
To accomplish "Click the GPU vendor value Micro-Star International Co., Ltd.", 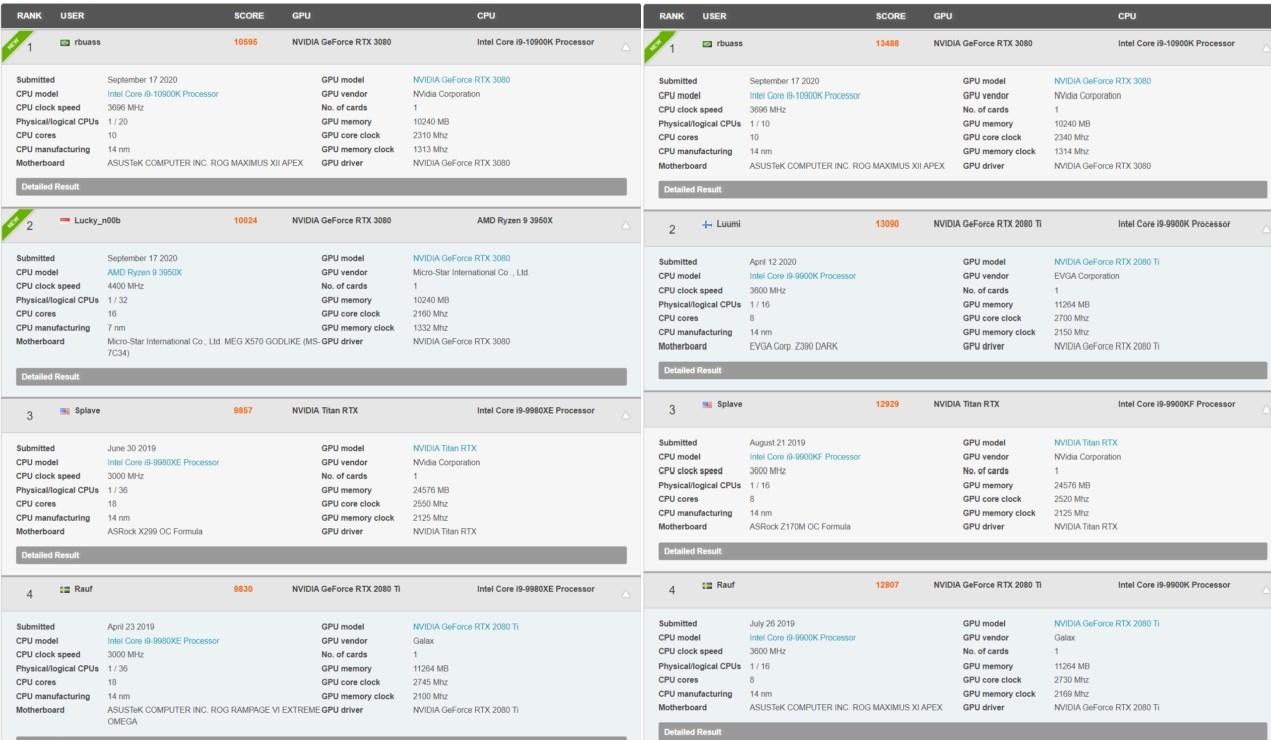I will tap(471, 272).
